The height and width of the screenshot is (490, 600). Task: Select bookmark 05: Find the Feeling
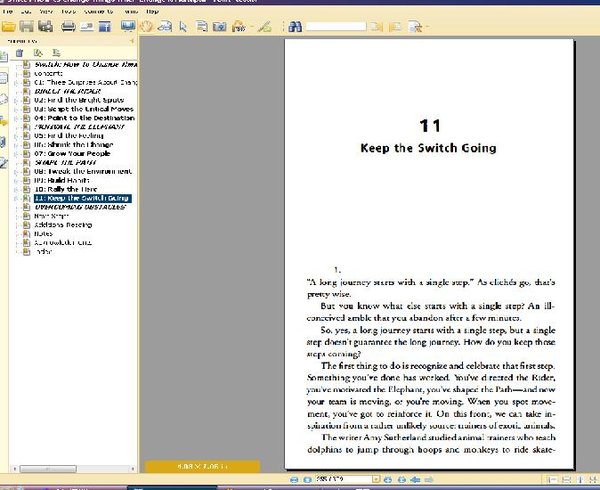point(68,136)
